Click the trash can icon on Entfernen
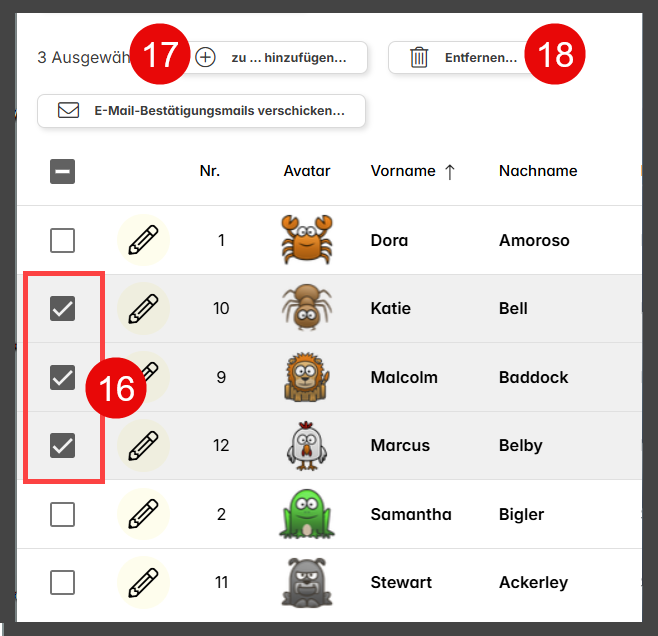The height and width of the screenshot is (636, 658). 419,57
